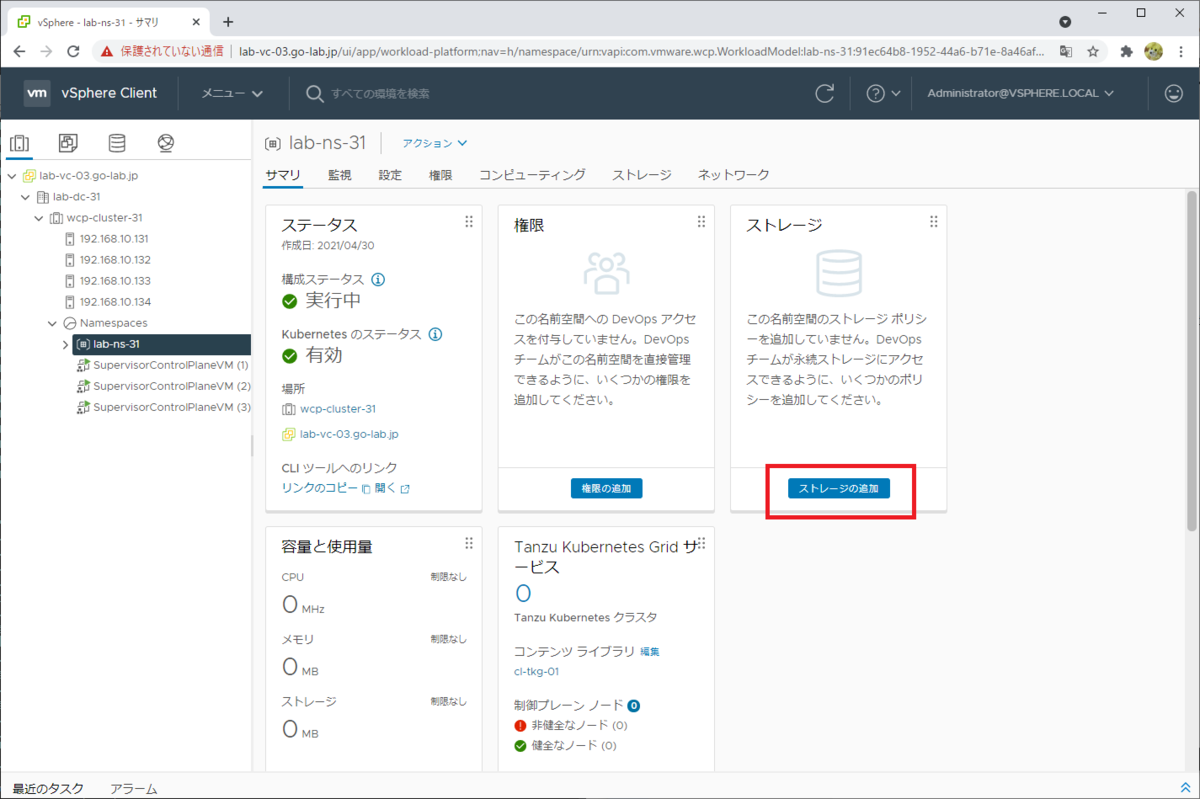Open the cl-tkg-01 content library link
Viewport: 1200px width, 799px height.
tap(536, 672)
